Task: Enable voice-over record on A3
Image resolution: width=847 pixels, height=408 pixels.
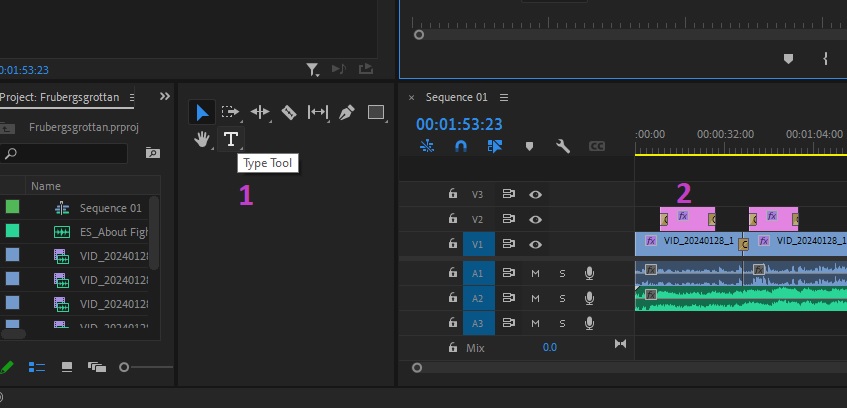Action: pos(589,323)
